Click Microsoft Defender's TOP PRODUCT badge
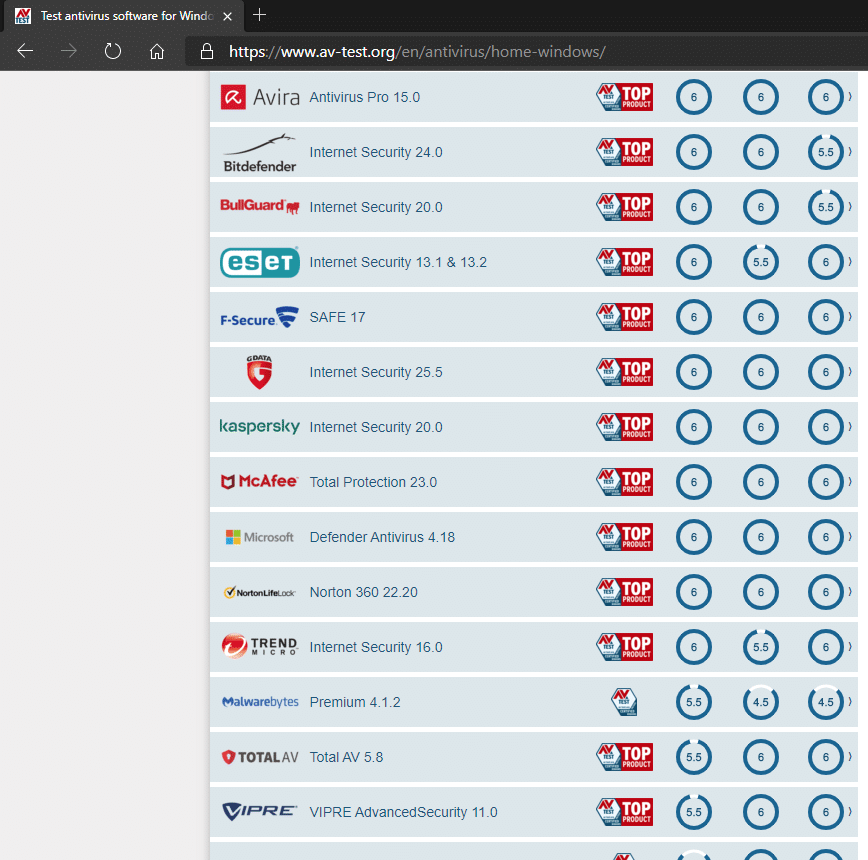 624,537
